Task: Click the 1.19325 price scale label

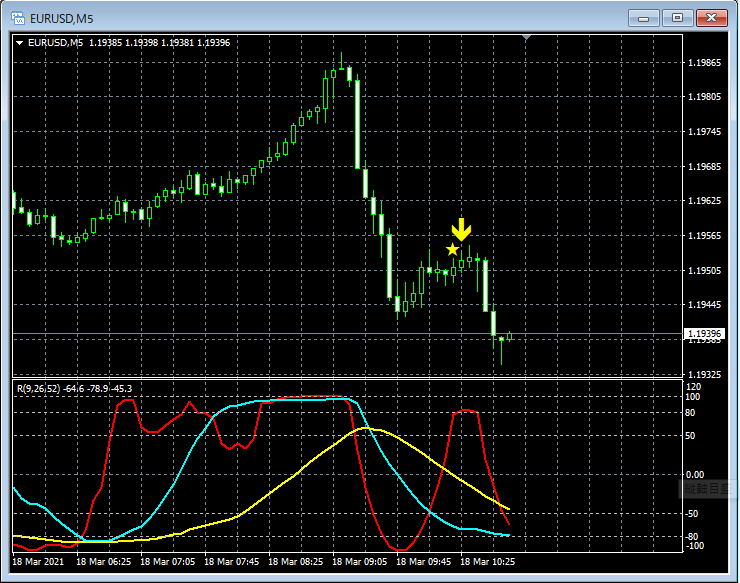Action: (705, 374)
